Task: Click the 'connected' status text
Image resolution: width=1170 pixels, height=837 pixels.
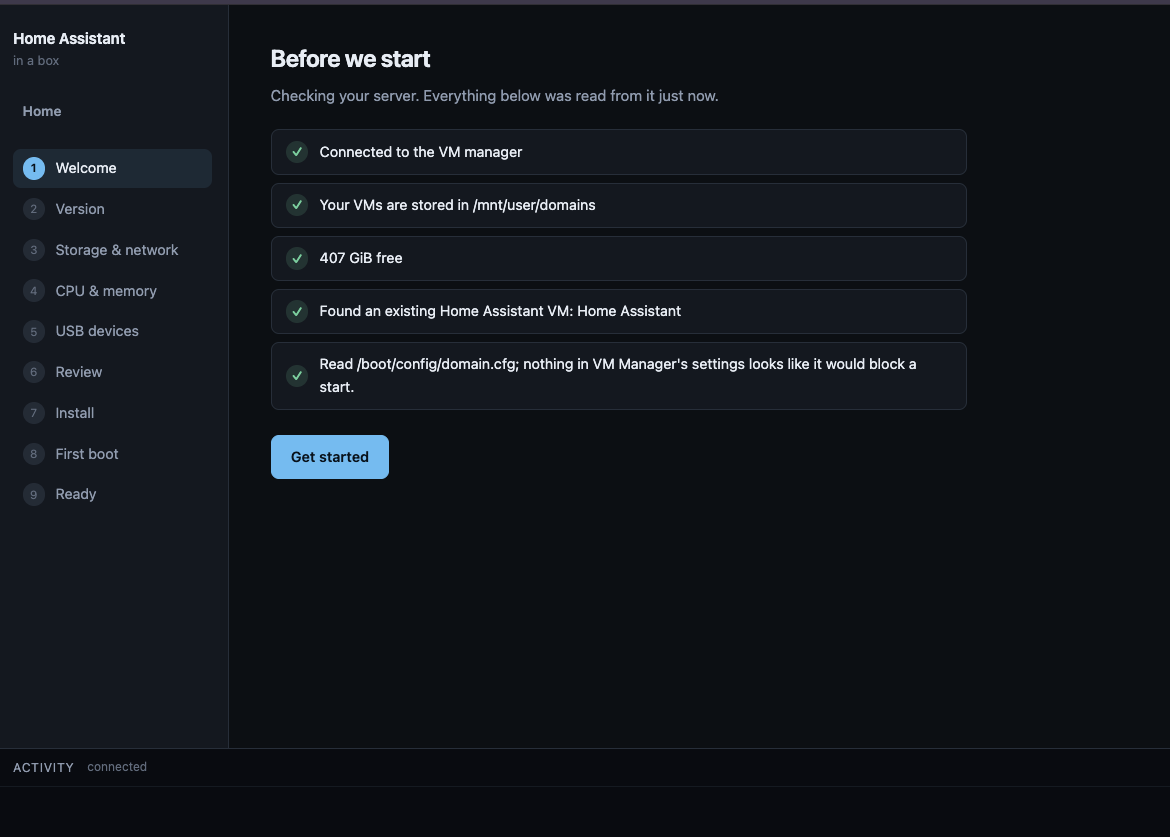Action: [x=117, y=767]
